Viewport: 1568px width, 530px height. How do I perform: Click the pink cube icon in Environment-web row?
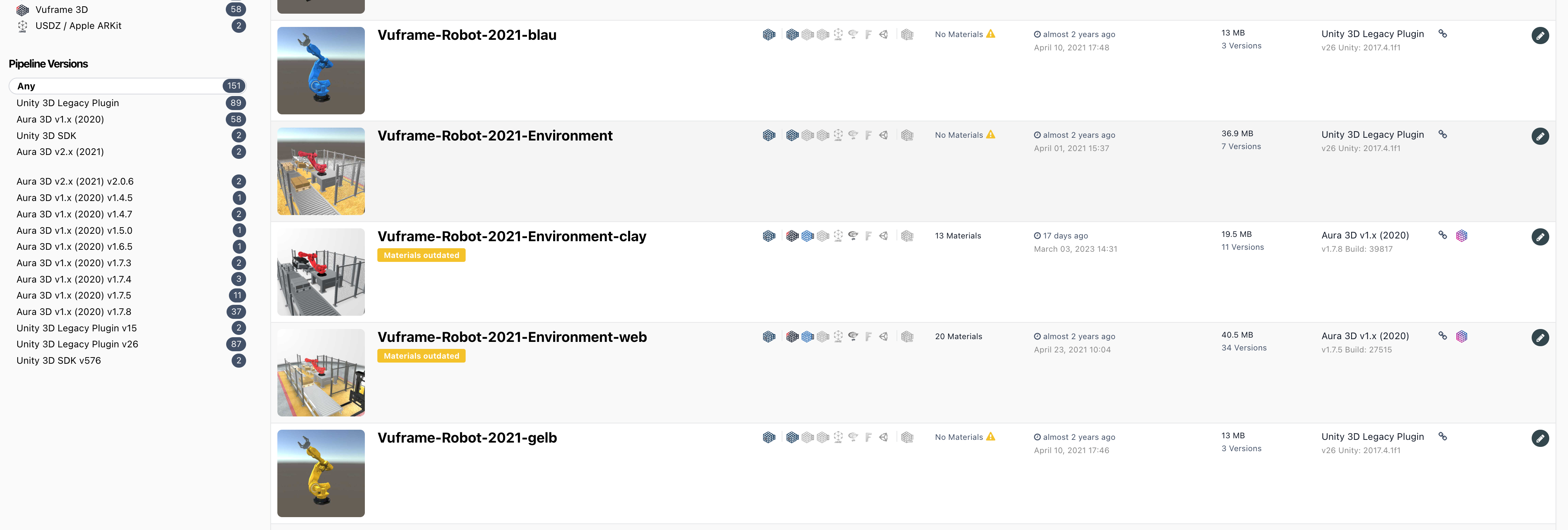tap(1461, 337)
